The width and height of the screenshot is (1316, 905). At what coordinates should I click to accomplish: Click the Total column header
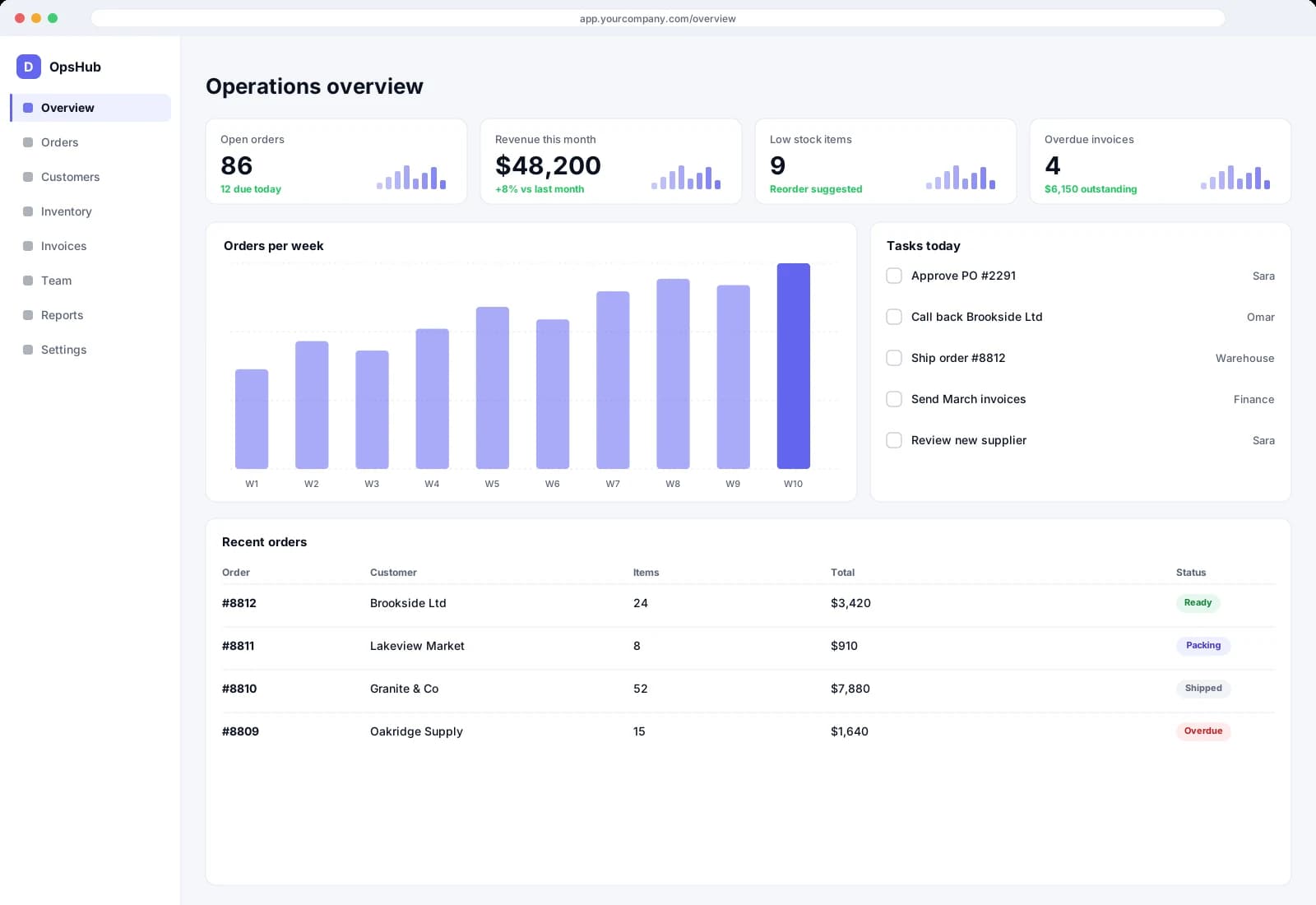(x=842, y=573)
